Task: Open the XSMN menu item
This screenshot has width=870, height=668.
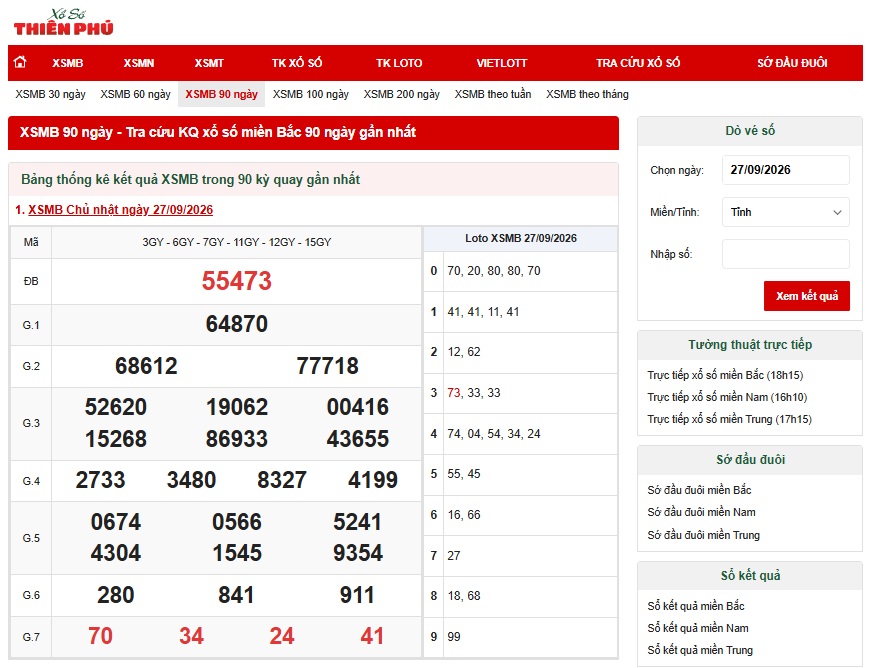Action: pos(139,63)
